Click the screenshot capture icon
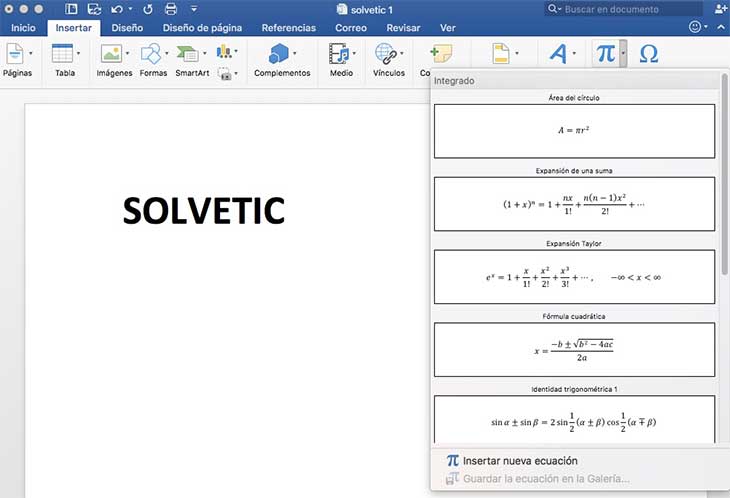 [225, 74]
